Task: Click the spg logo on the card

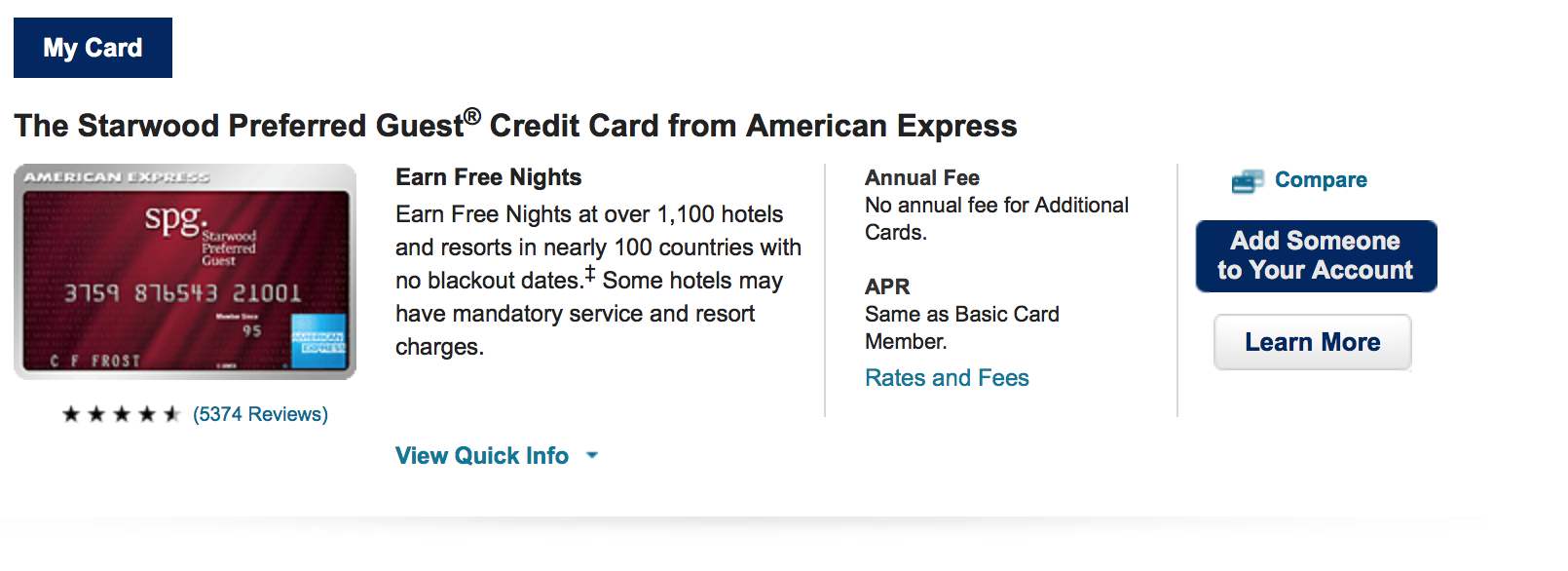Action: pyautogui.click(x=175, y=218)
